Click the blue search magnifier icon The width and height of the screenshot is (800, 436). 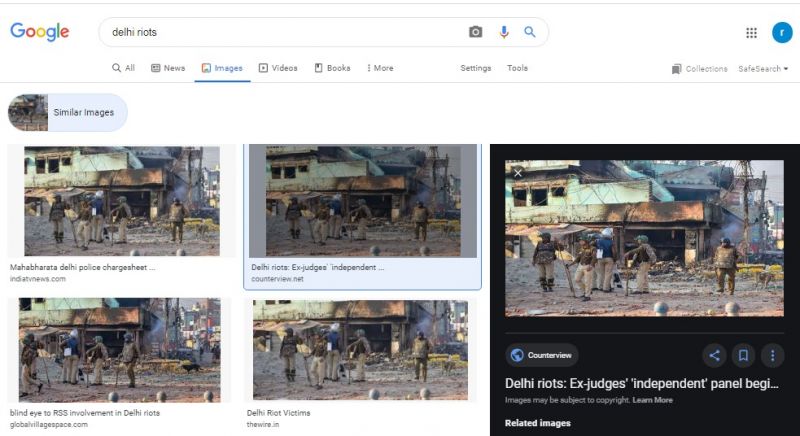(530, 32)
